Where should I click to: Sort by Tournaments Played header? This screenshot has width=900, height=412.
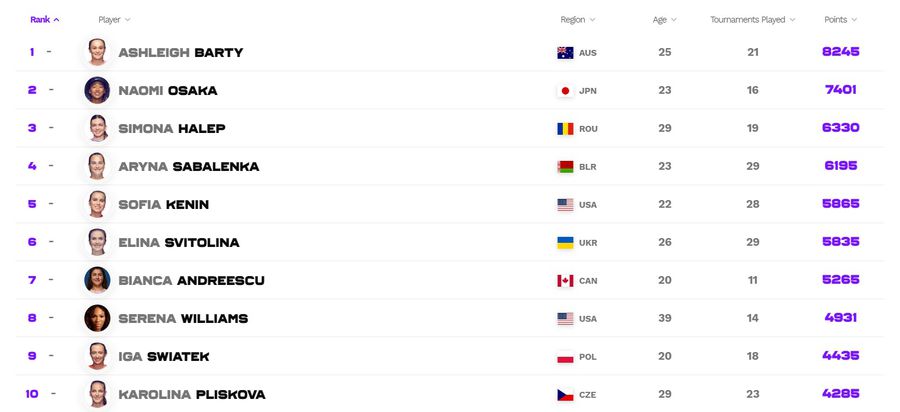coord(752,20)
